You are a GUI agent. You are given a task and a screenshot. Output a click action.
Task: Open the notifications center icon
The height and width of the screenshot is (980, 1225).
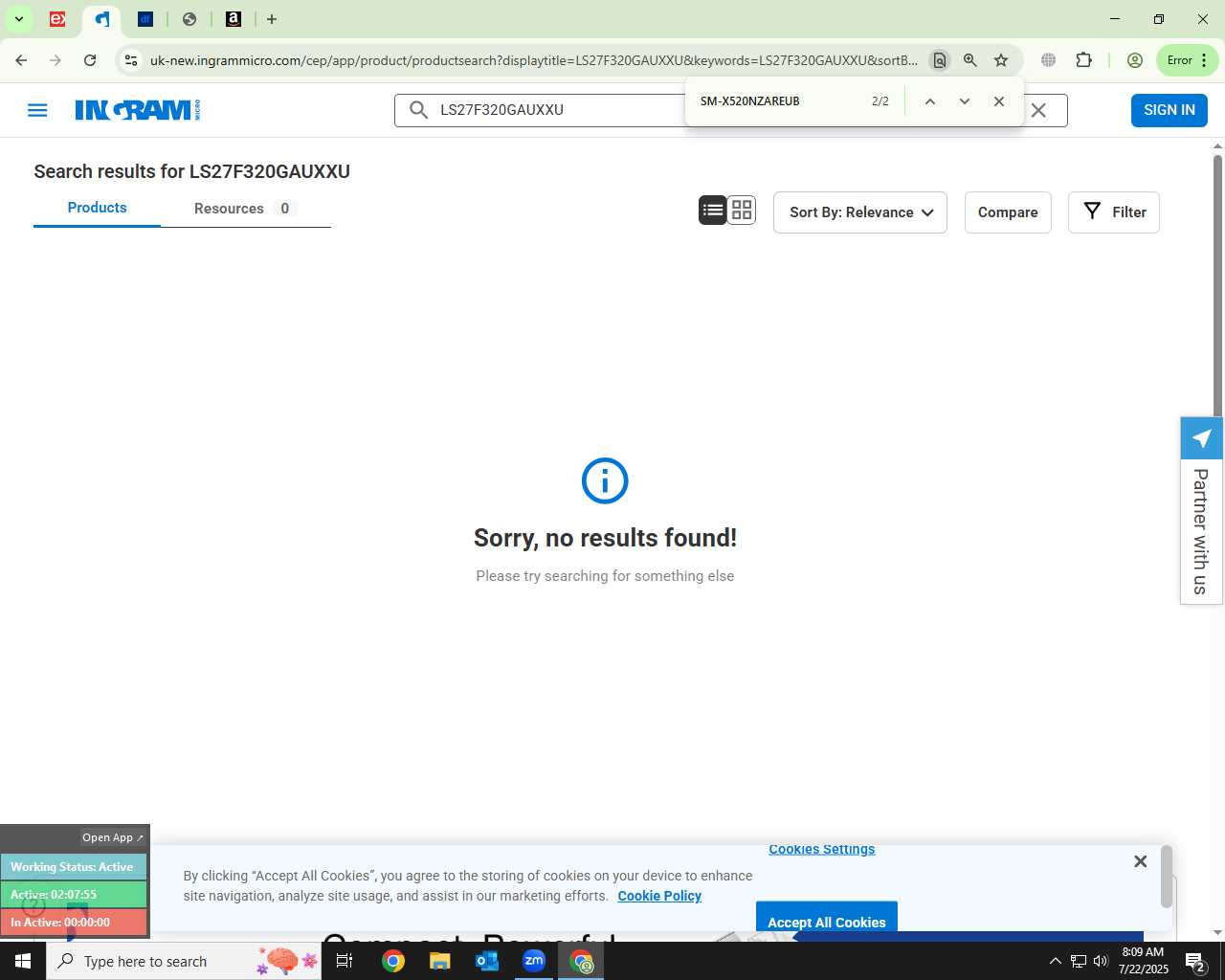[x=1194, y=961]
